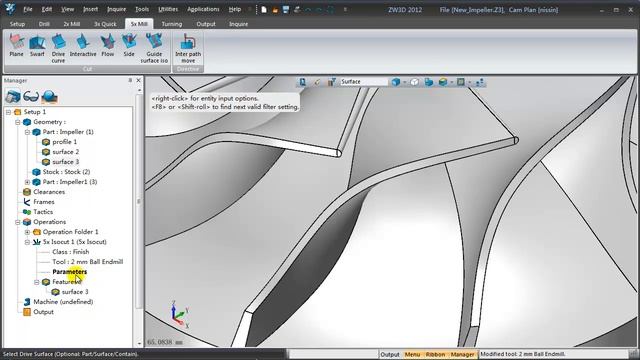640x360 pixels.
Task: Switch to the Turning ribbon tab
Action: click(172, 24)
